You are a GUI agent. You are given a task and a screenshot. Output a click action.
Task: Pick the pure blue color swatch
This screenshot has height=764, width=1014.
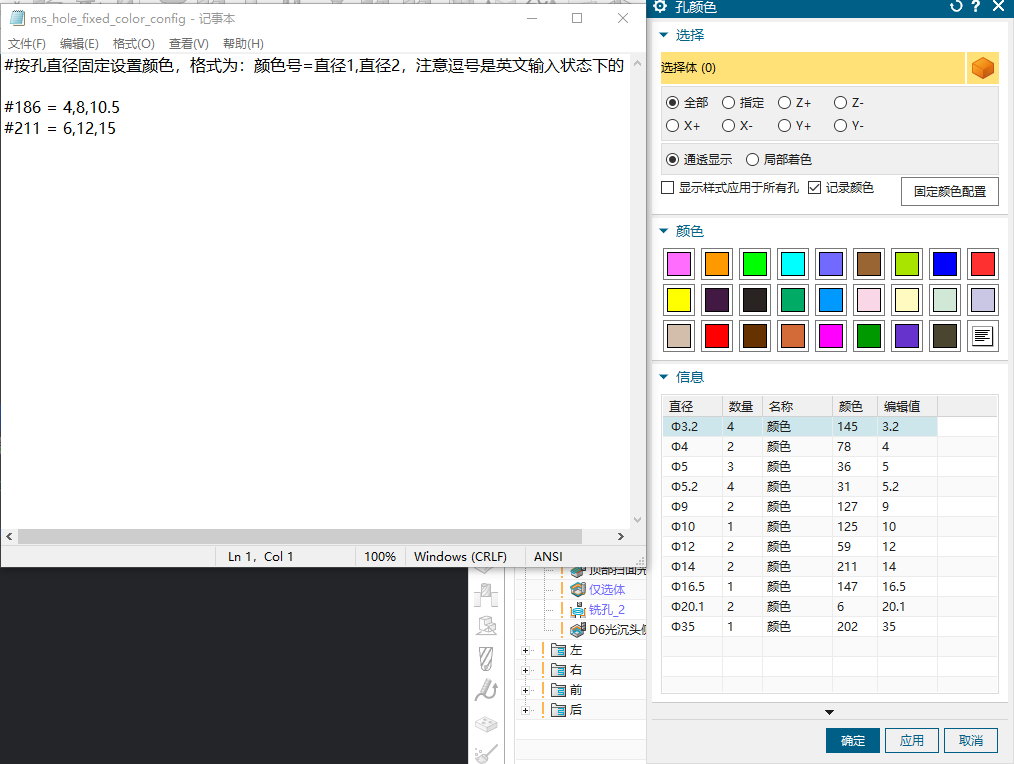[x=944, y=264]
